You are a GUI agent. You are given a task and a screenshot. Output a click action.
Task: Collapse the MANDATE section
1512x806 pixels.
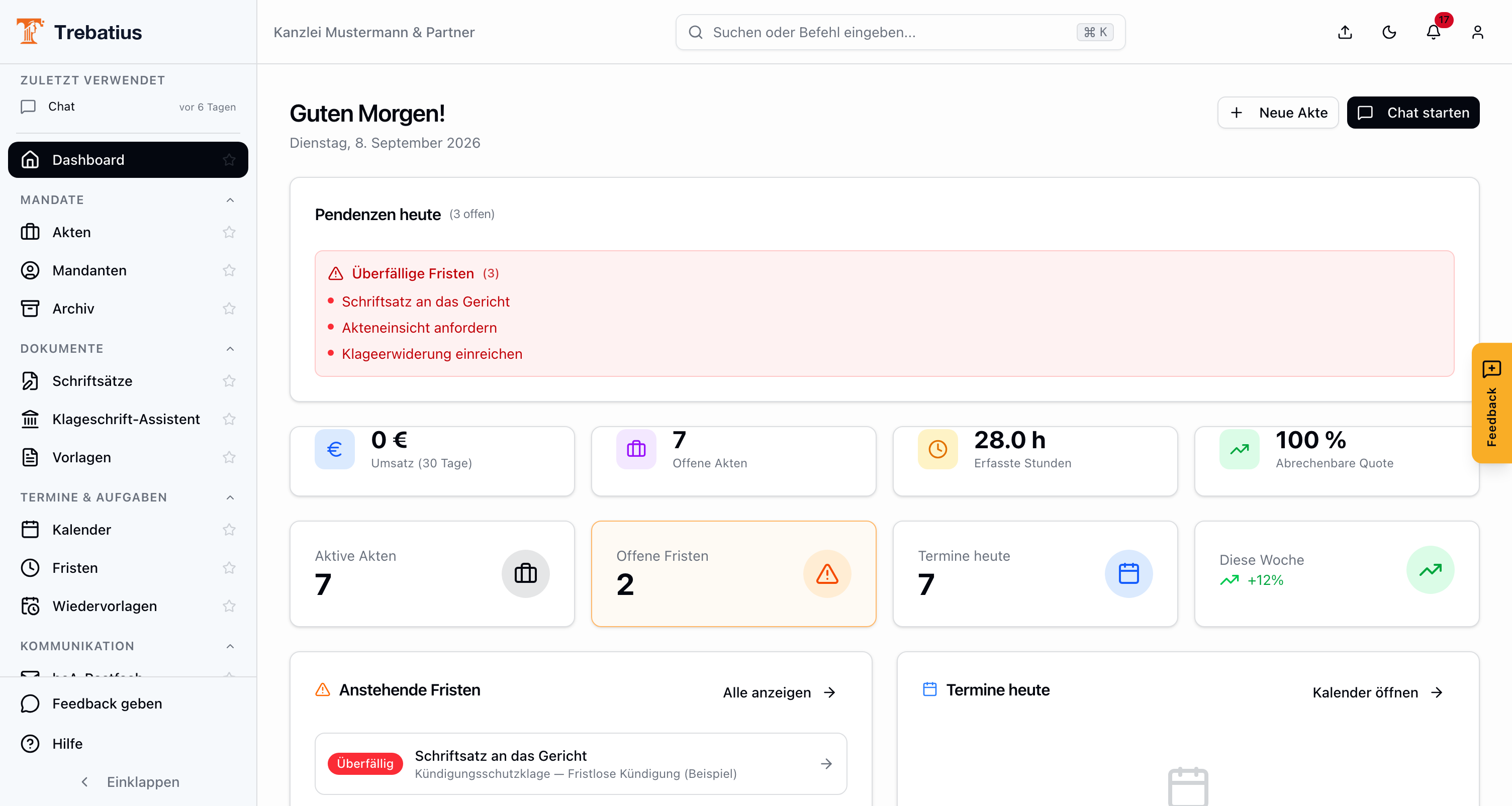pos(230,200)
